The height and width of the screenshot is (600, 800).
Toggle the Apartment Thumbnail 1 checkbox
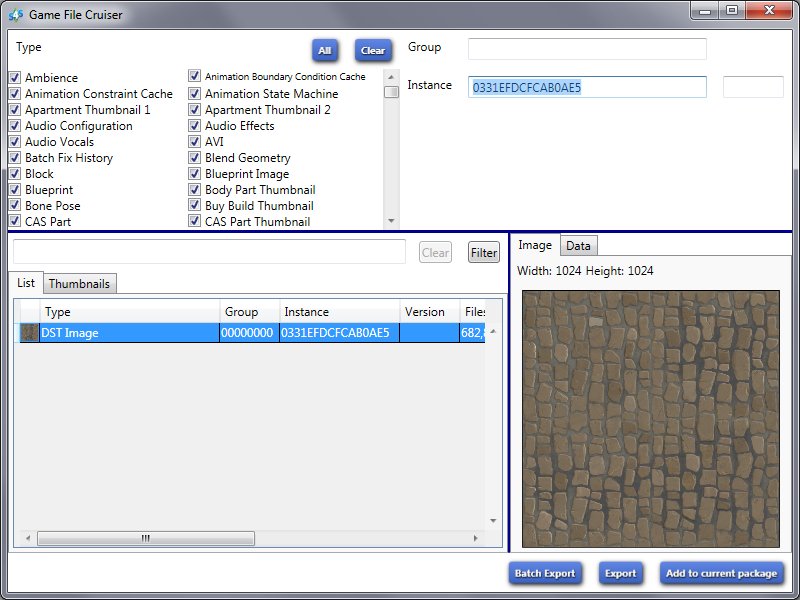coord(15,110)
